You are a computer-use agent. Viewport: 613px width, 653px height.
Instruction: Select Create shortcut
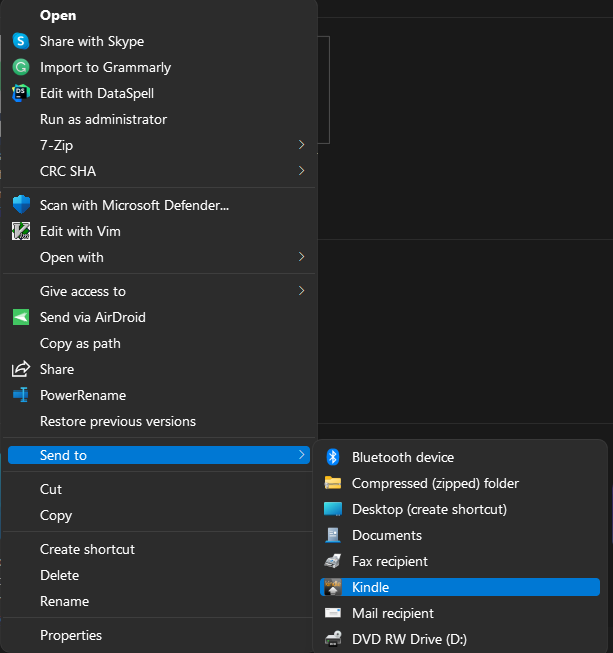(x=159, y=549)
